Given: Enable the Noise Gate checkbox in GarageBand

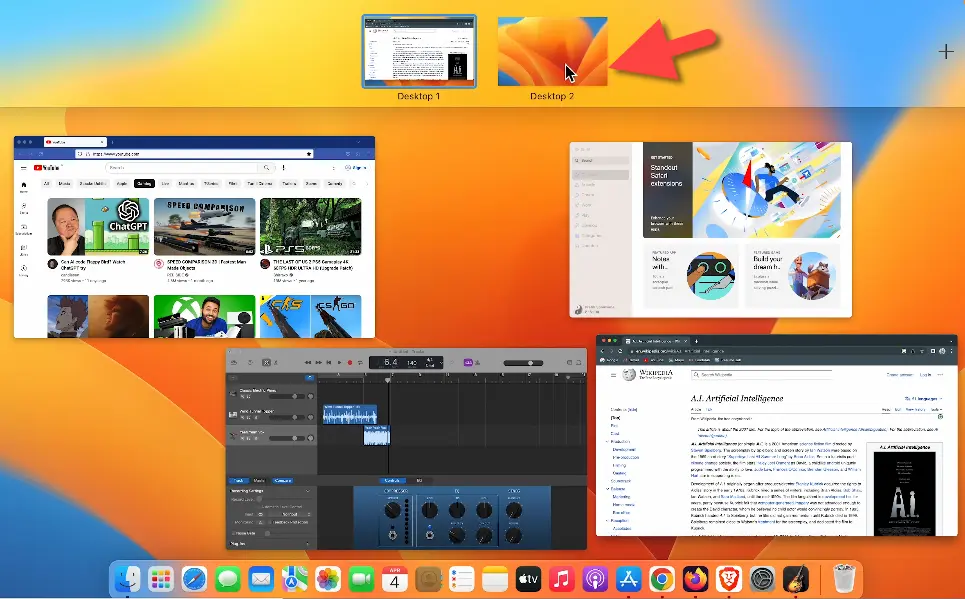Looking at the screenshot, I should pyautogui.click(x=233, y=533).
